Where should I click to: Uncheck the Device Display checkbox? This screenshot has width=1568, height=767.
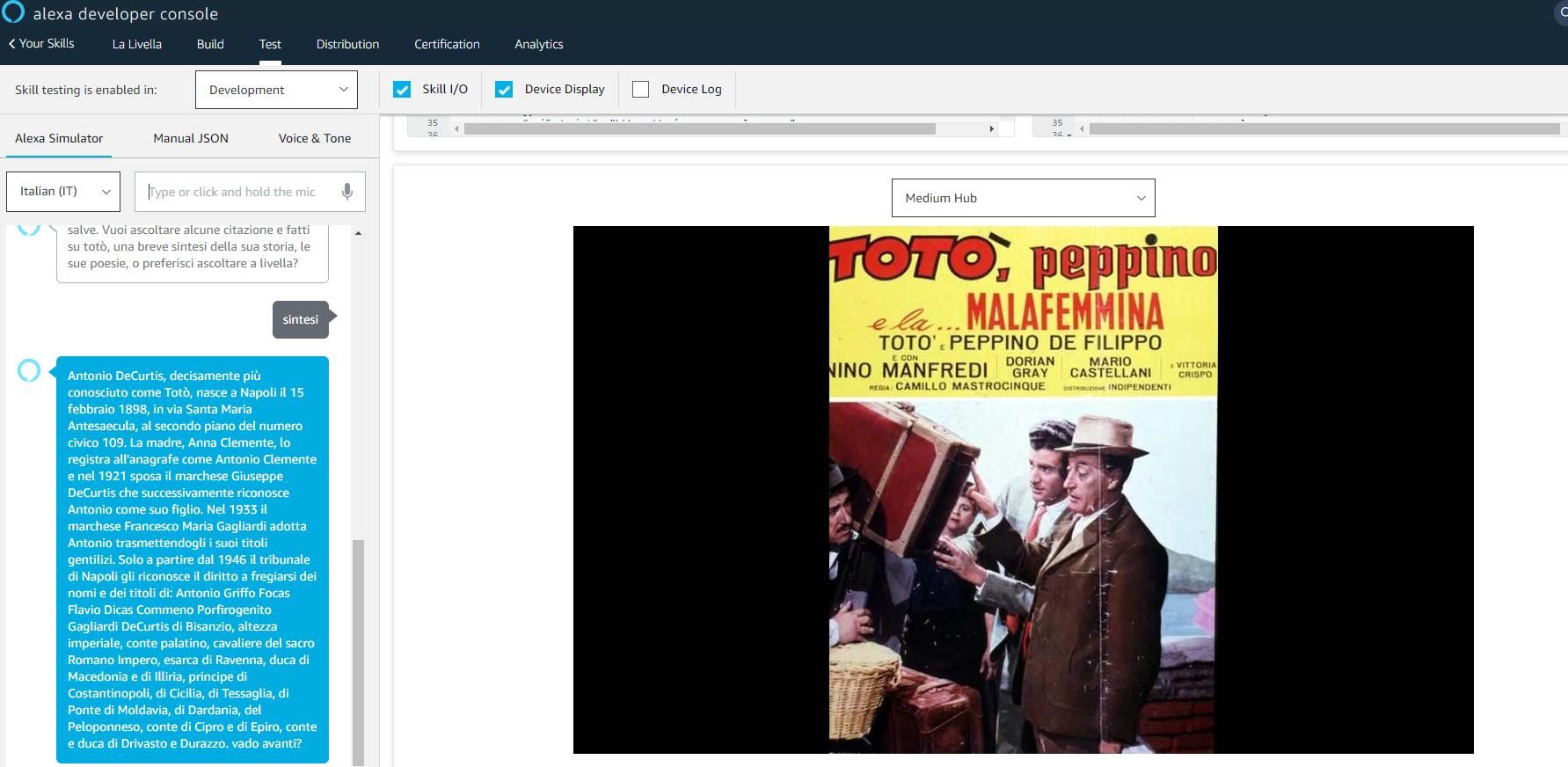504,90
